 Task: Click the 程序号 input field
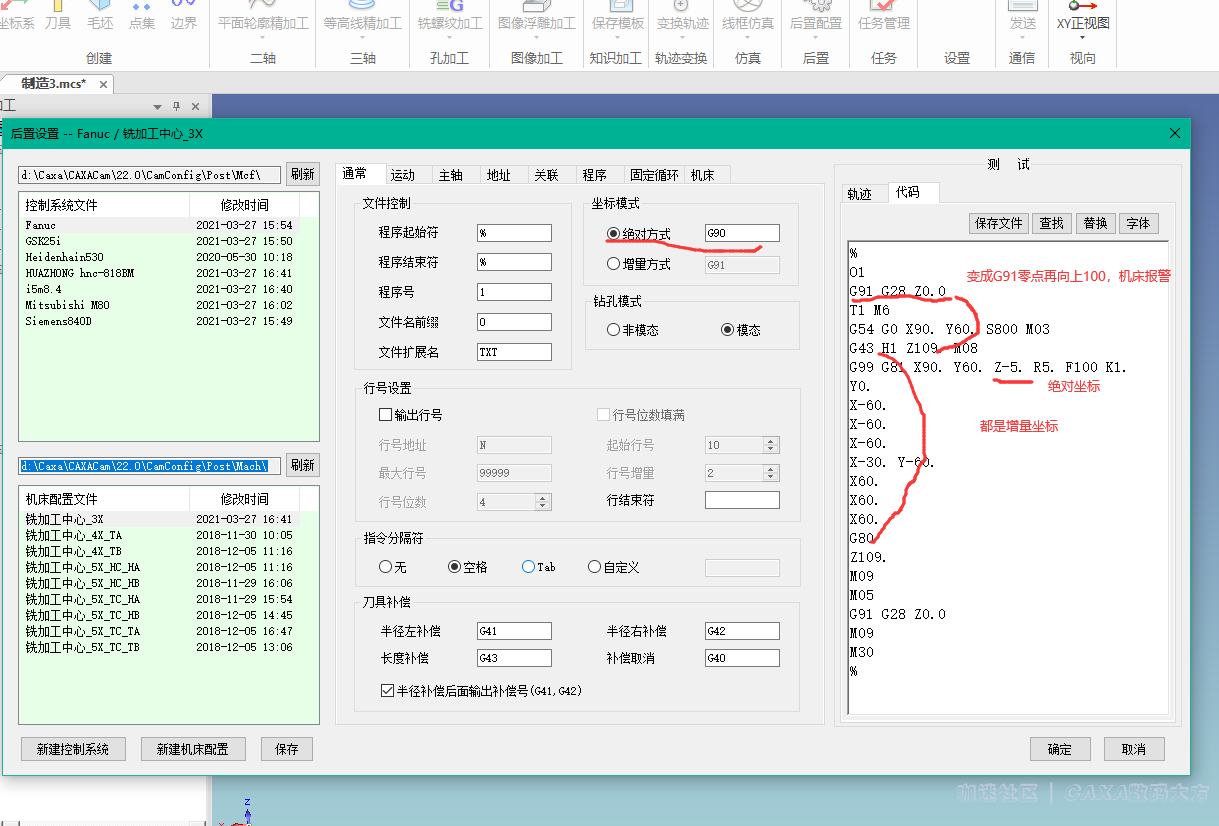tap(514, 293)
